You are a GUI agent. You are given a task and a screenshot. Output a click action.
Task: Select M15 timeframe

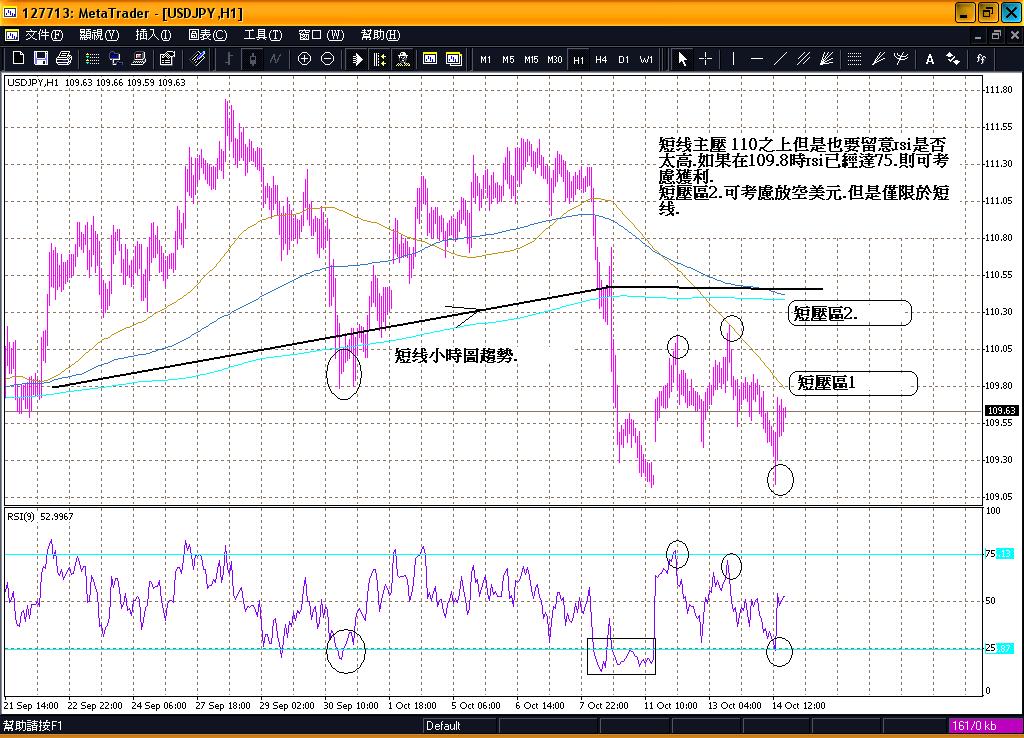tap(531, 59)
